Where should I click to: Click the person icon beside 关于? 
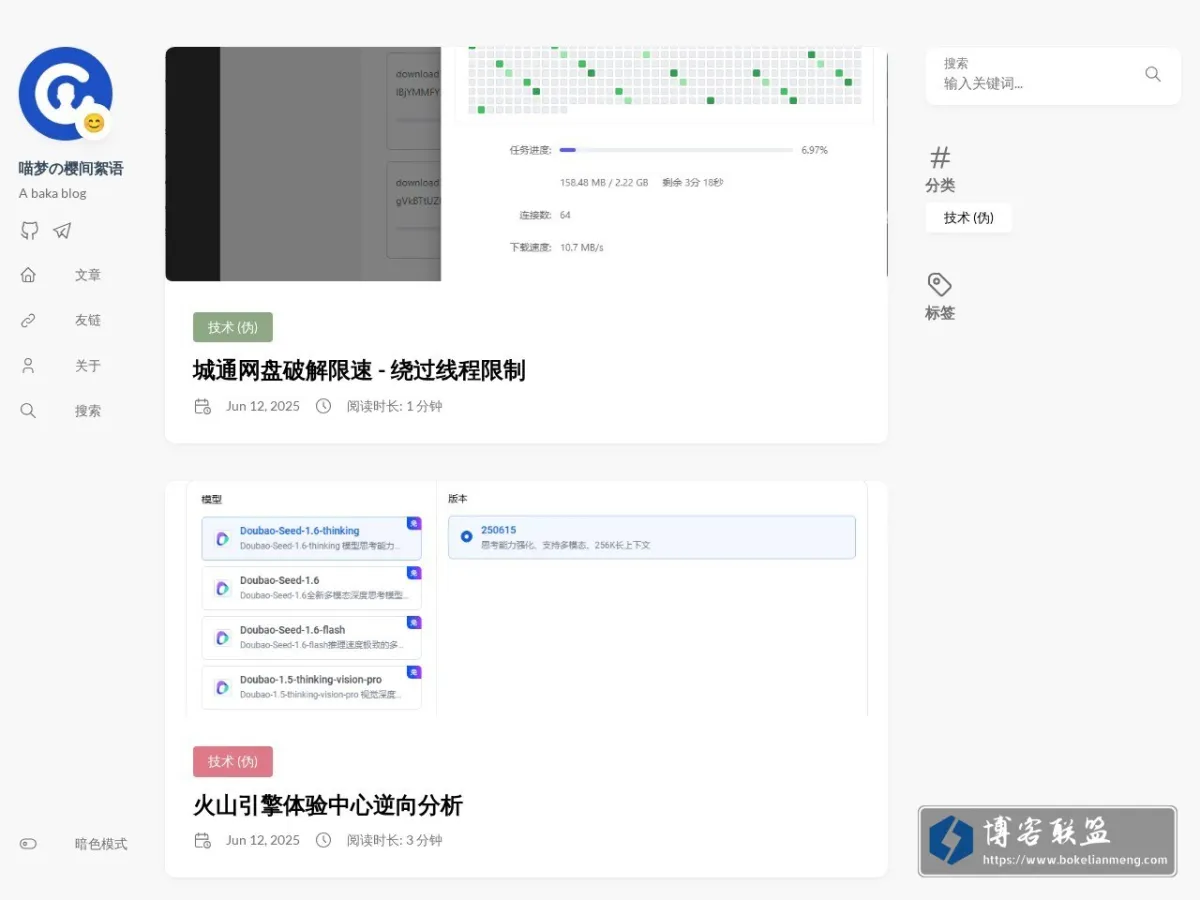28,366
